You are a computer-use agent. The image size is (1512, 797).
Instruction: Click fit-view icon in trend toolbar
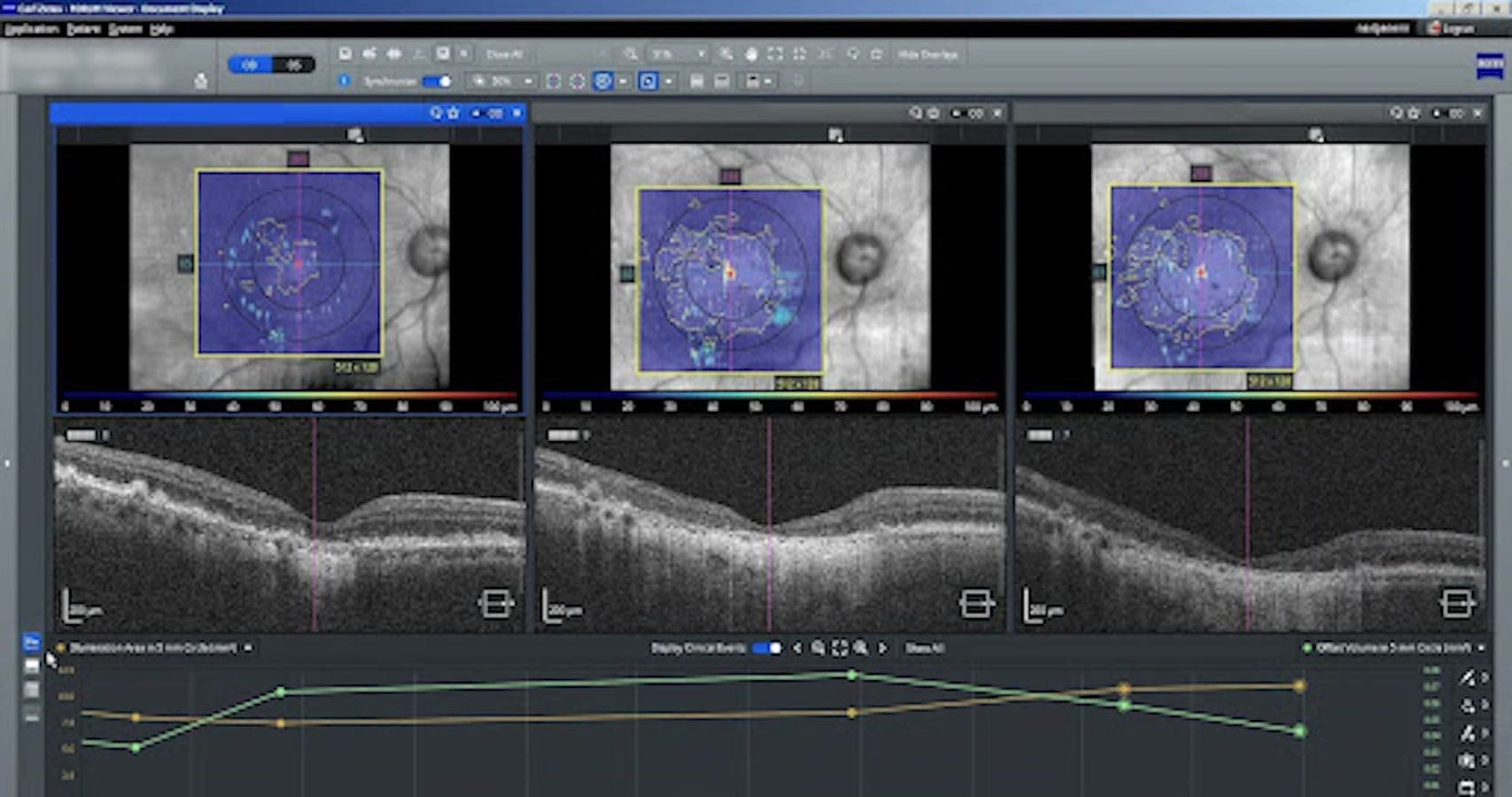click(x=840, y=648)
